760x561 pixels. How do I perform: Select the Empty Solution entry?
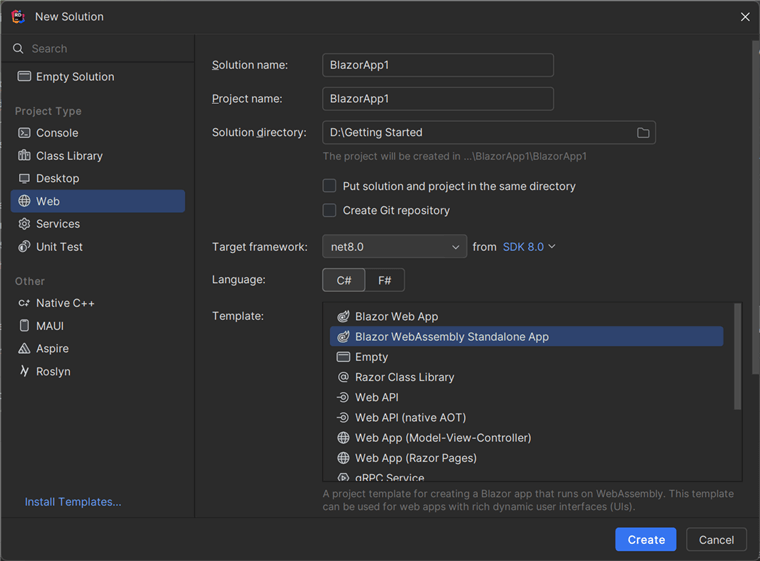(x=97, y=77)
